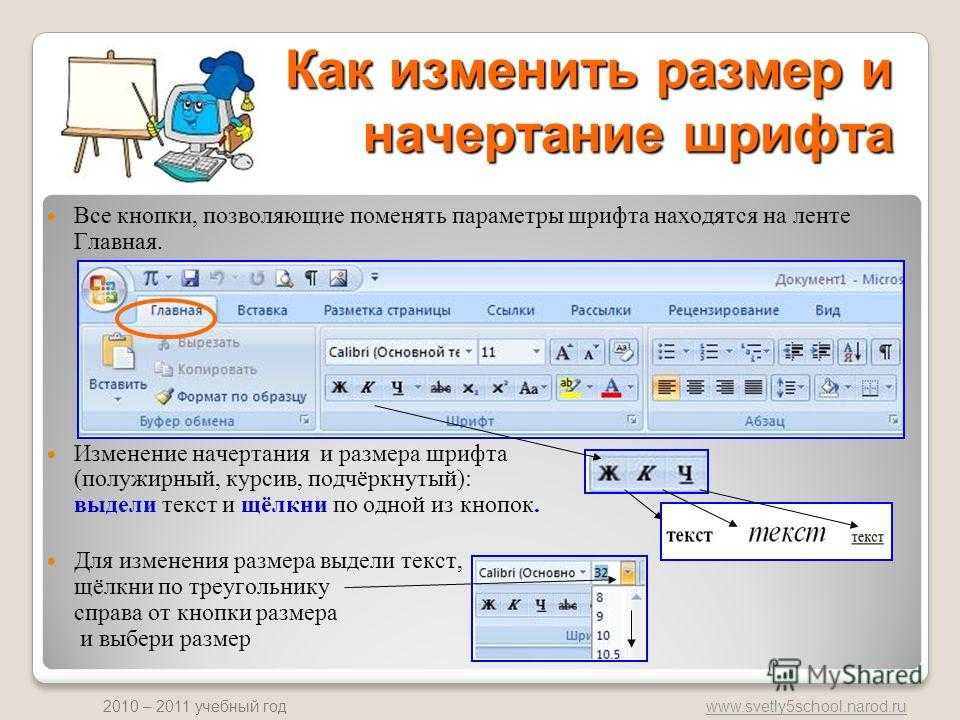Click the equation π icon in quick access
The height and width of the screenshot is (720, 960).
coord(151,279)
